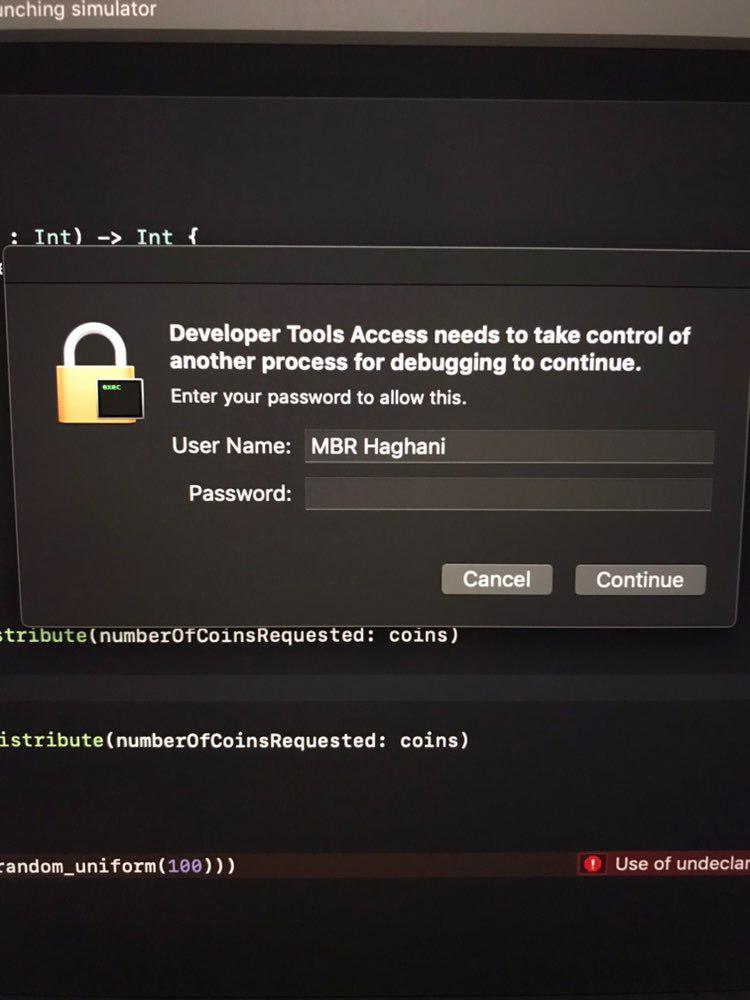Click the 'Enter your password to allow this' text
Screen dimensions: 750x1000
pos(318,397)
